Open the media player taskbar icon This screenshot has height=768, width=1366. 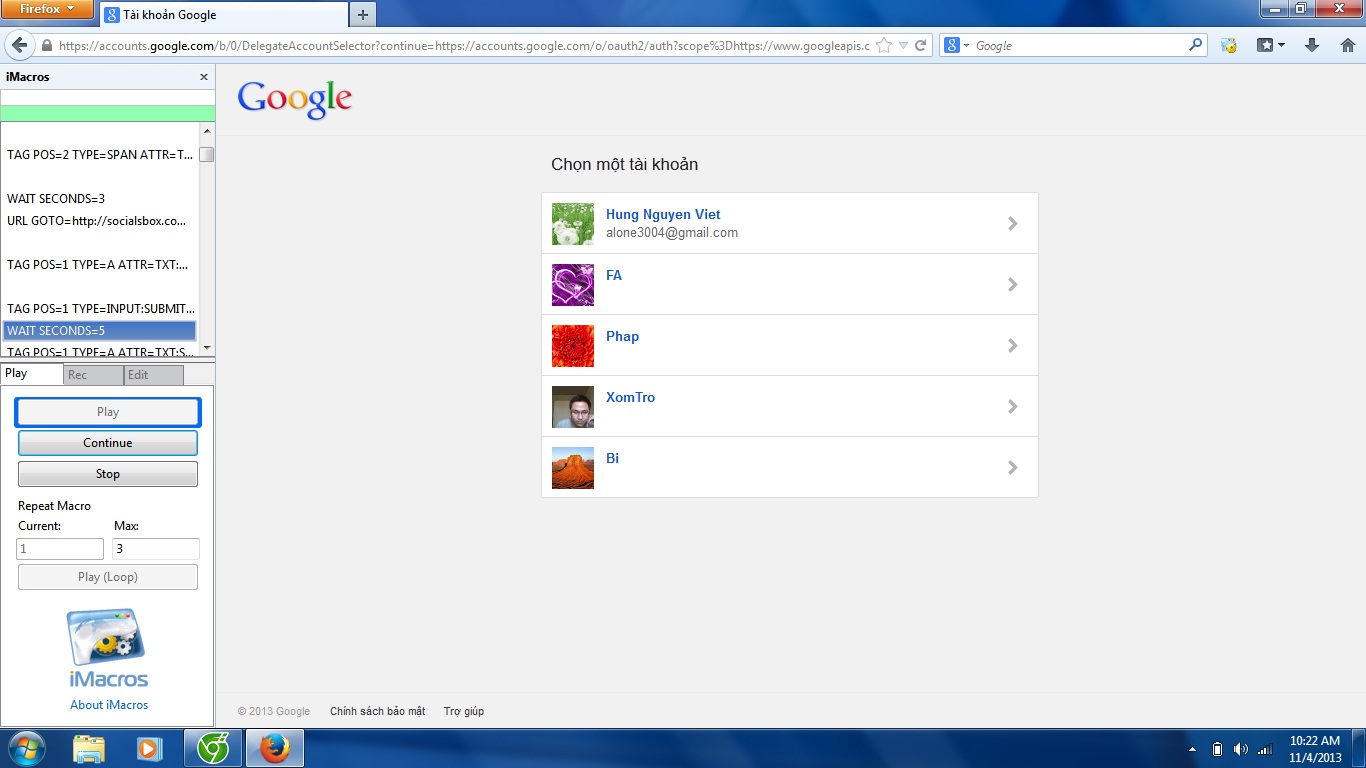click(x=150, y=748)
